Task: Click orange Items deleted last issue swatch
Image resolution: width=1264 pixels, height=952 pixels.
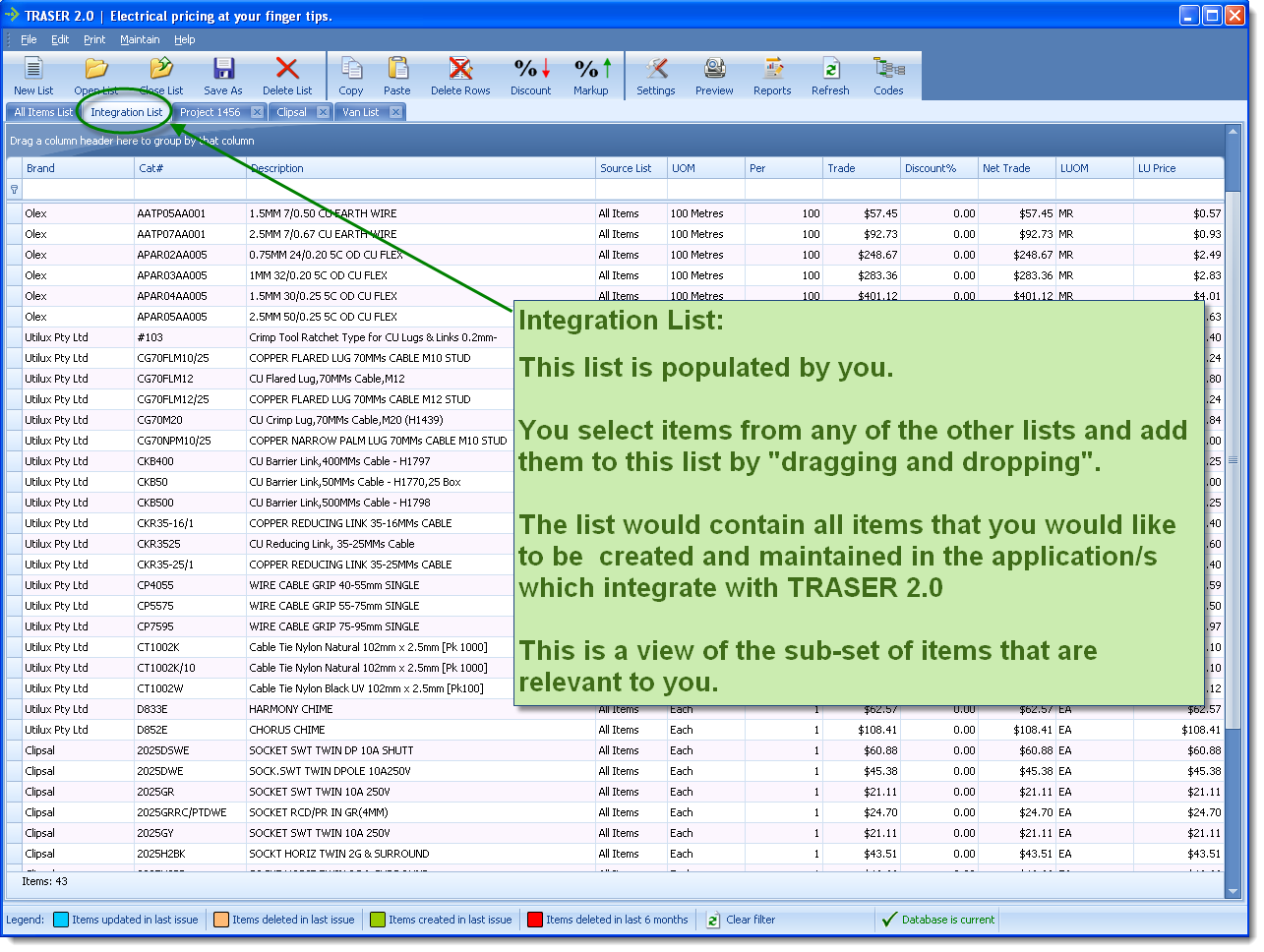Action: (221, 920)
